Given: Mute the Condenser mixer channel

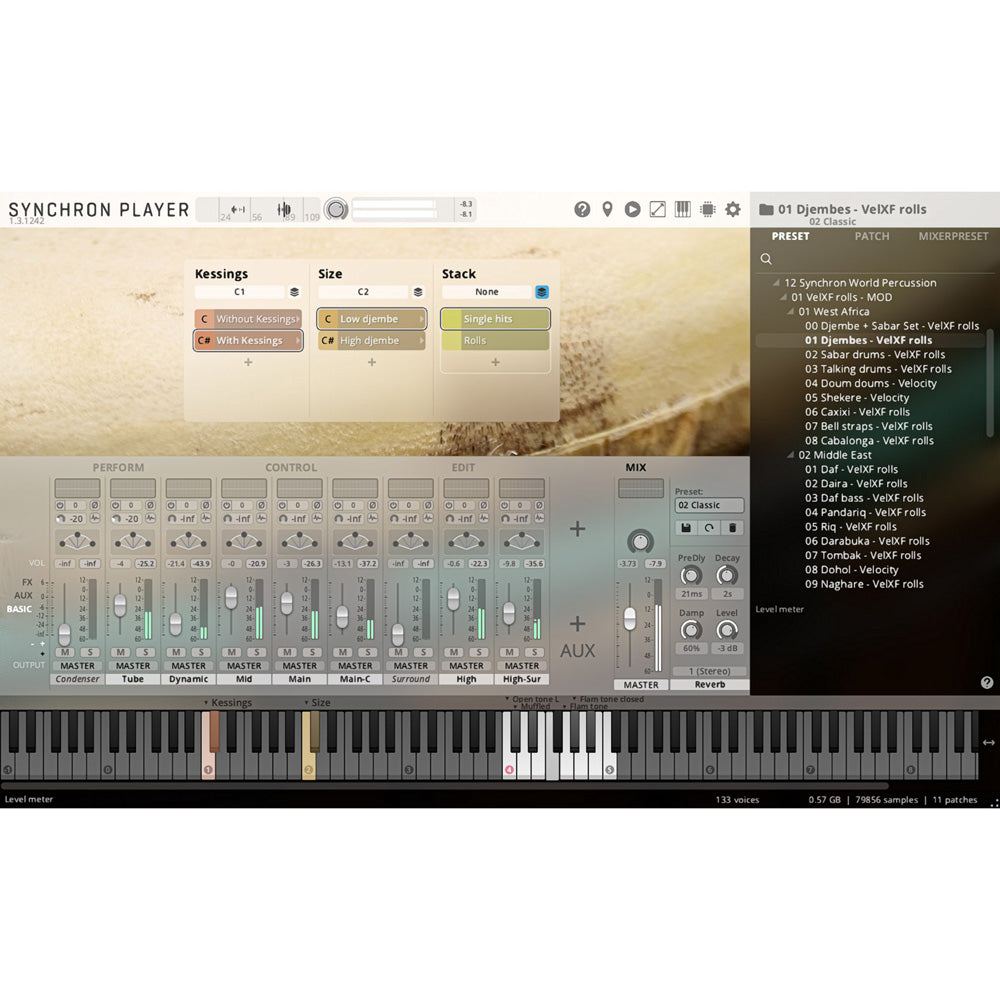Looking at the screenshot, I should point(64,652).
